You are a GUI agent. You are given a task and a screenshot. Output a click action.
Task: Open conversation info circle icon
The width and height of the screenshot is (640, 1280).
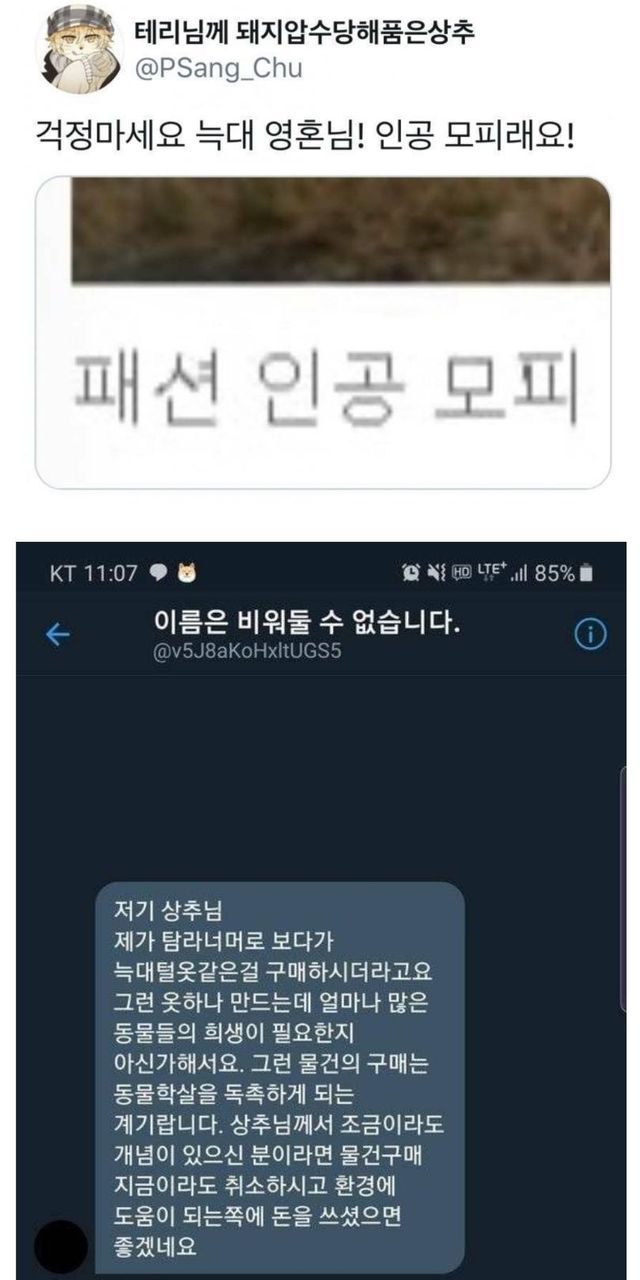pos(592,635)
